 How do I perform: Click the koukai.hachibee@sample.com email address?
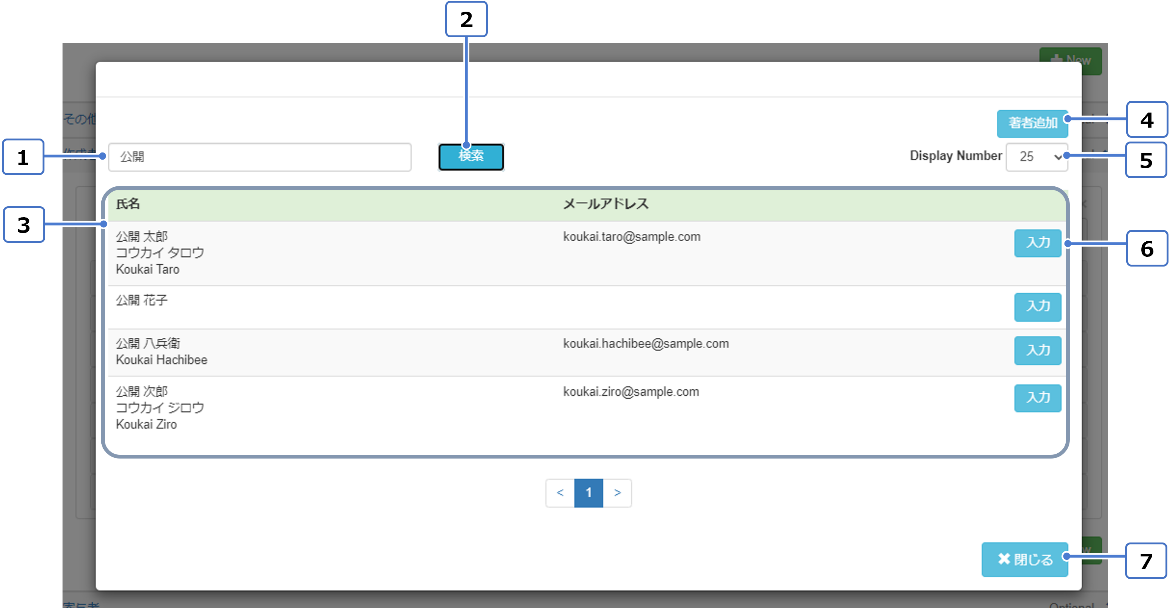pos(645,344)
